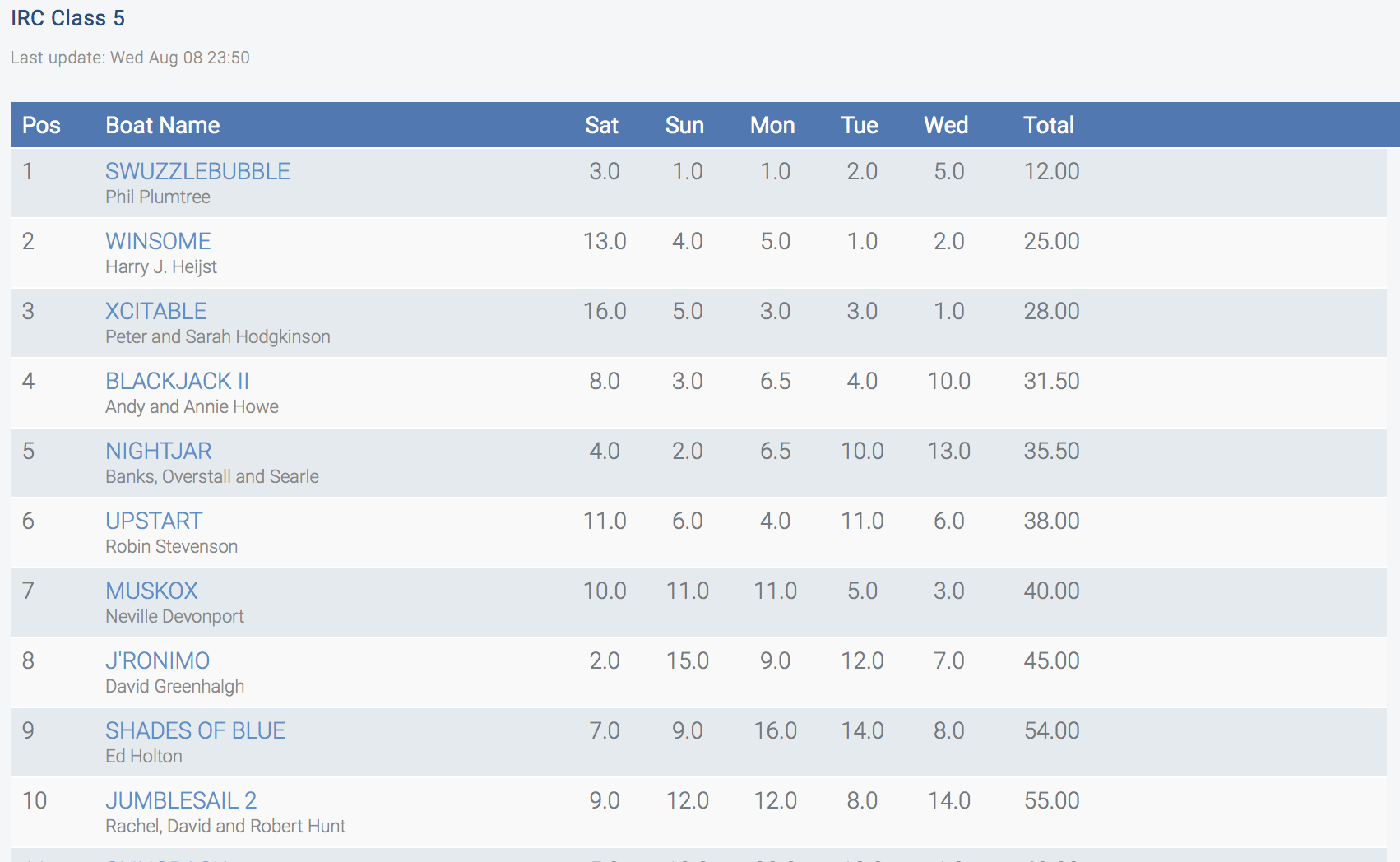This screenshot has width=1400, height=862.
Task: Open the MUSKOX boat link
Action: (151, 591)
